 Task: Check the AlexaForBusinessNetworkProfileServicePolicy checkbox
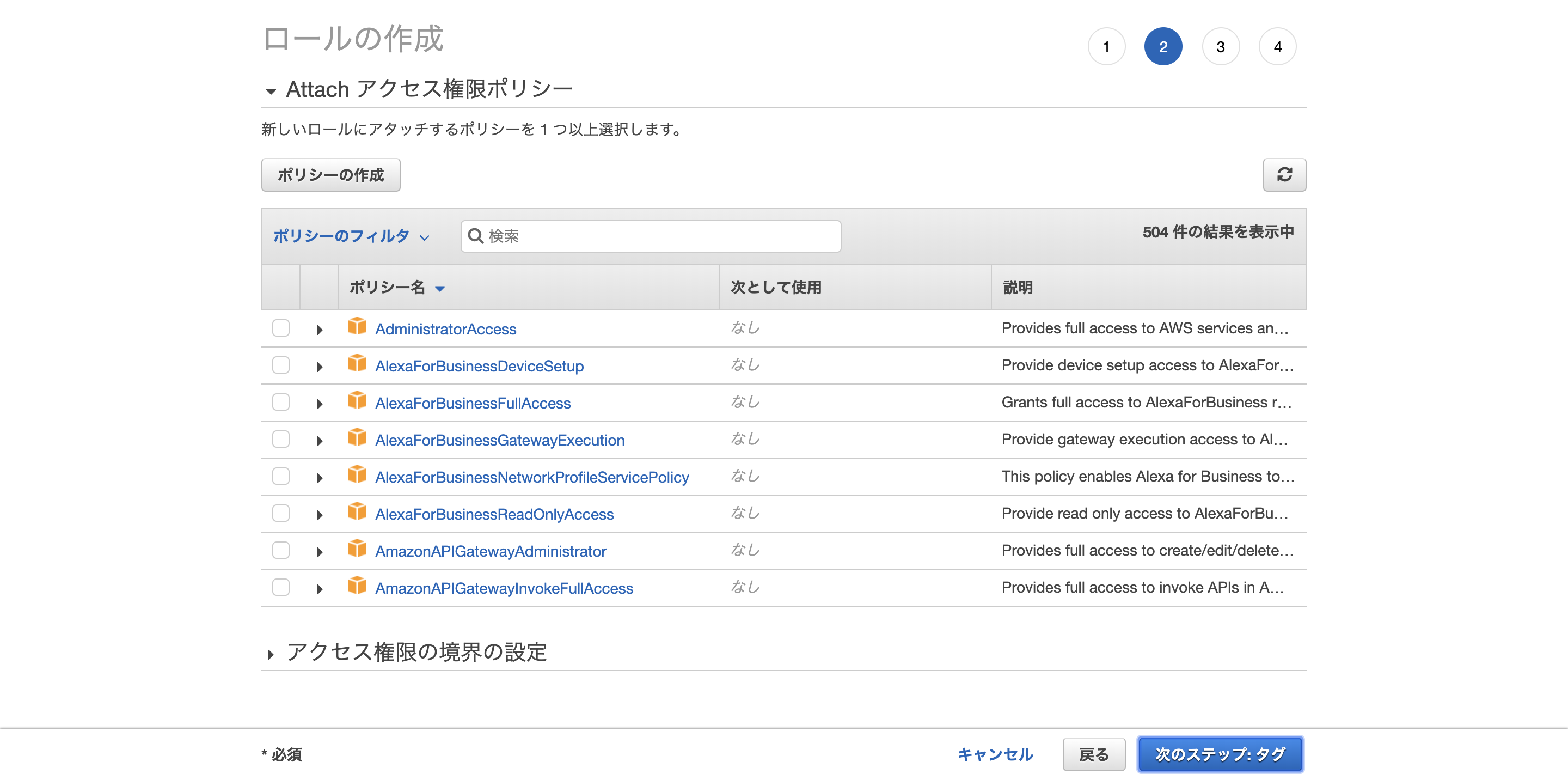click(280, 476)
